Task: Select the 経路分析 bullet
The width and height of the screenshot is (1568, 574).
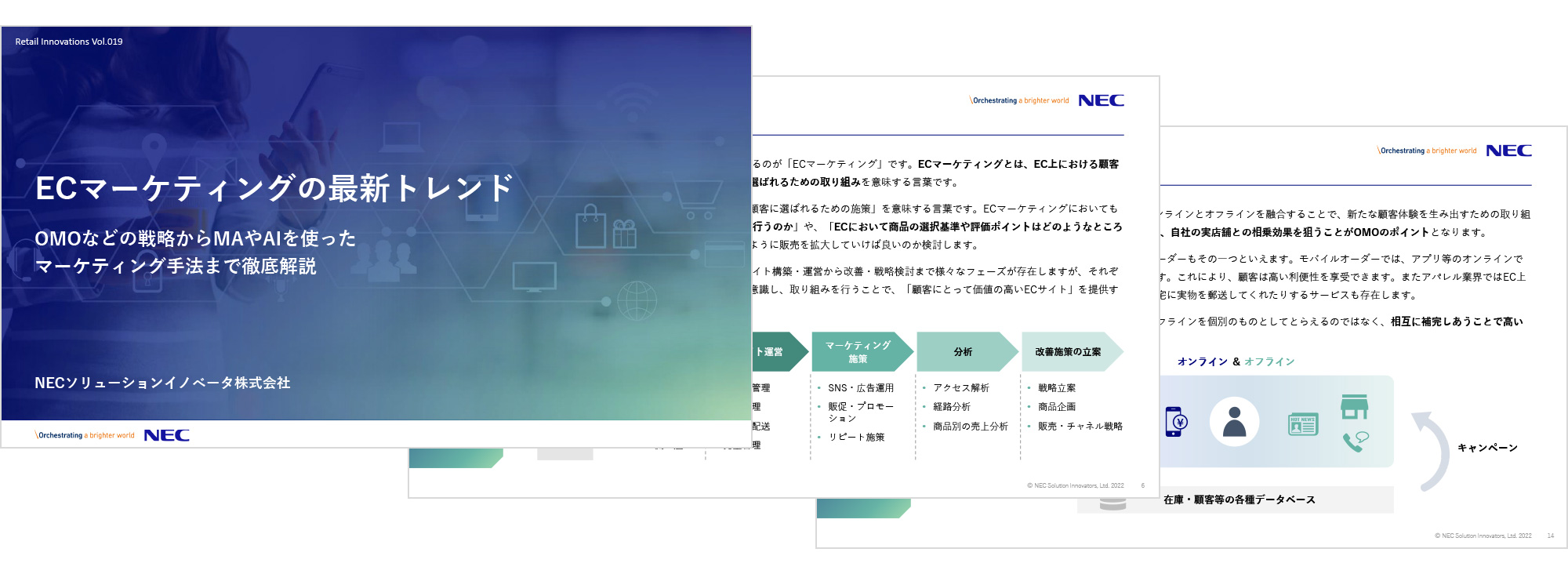Action: click(x=952, y=407)
